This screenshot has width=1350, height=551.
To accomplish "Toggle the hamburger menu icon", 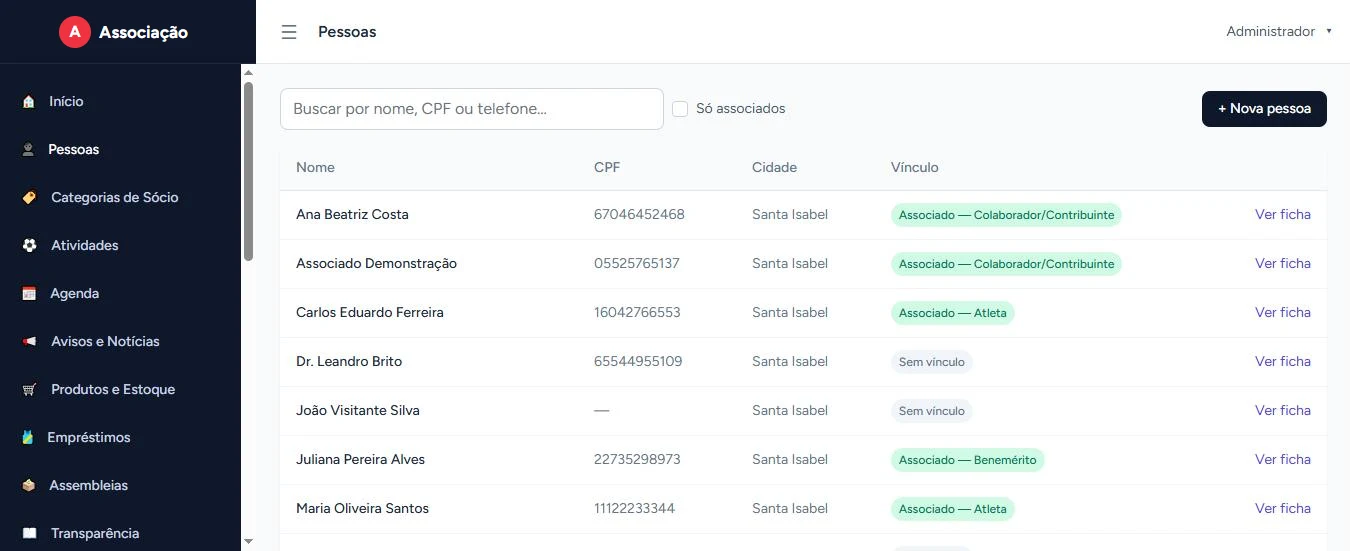I will (289, 32).
